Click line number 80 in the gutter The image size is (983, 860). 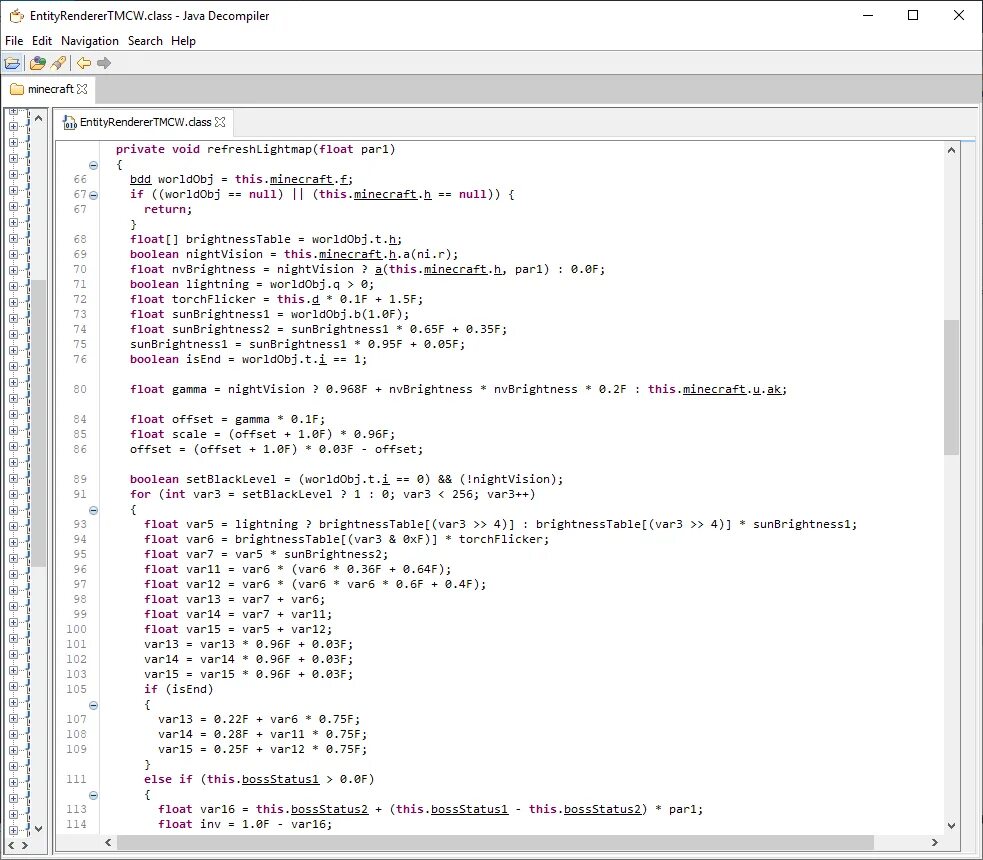[x=80, y=389]
